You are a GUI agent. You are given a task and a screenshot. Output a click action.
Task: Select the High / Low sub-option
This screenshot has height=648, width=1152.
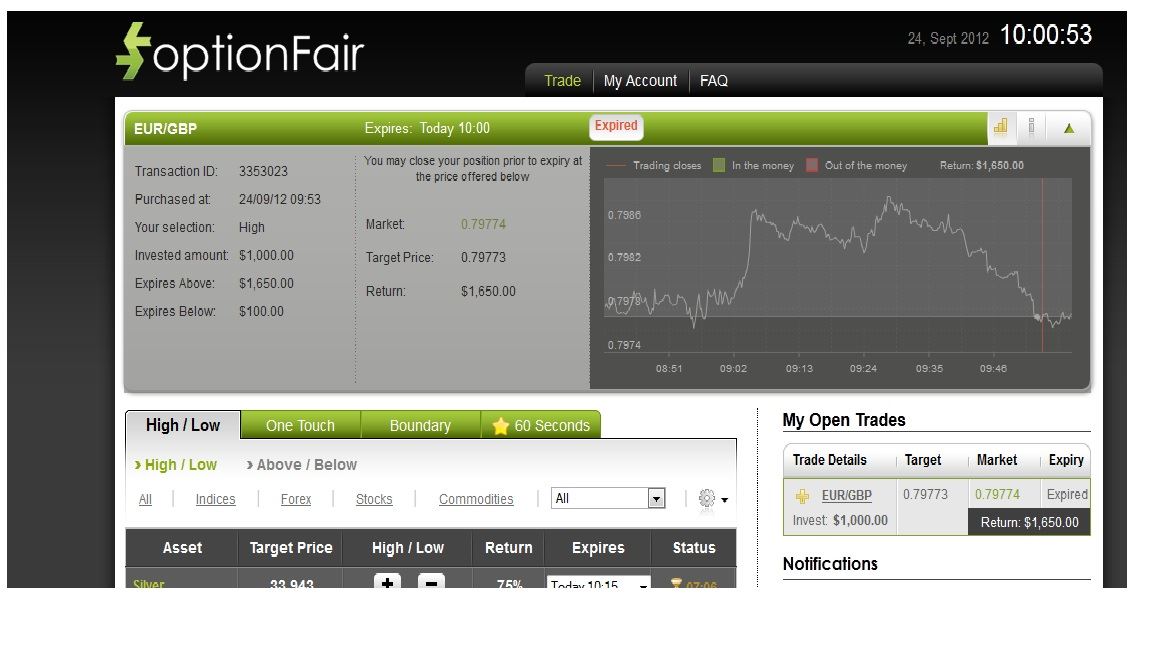click(176, 464)
